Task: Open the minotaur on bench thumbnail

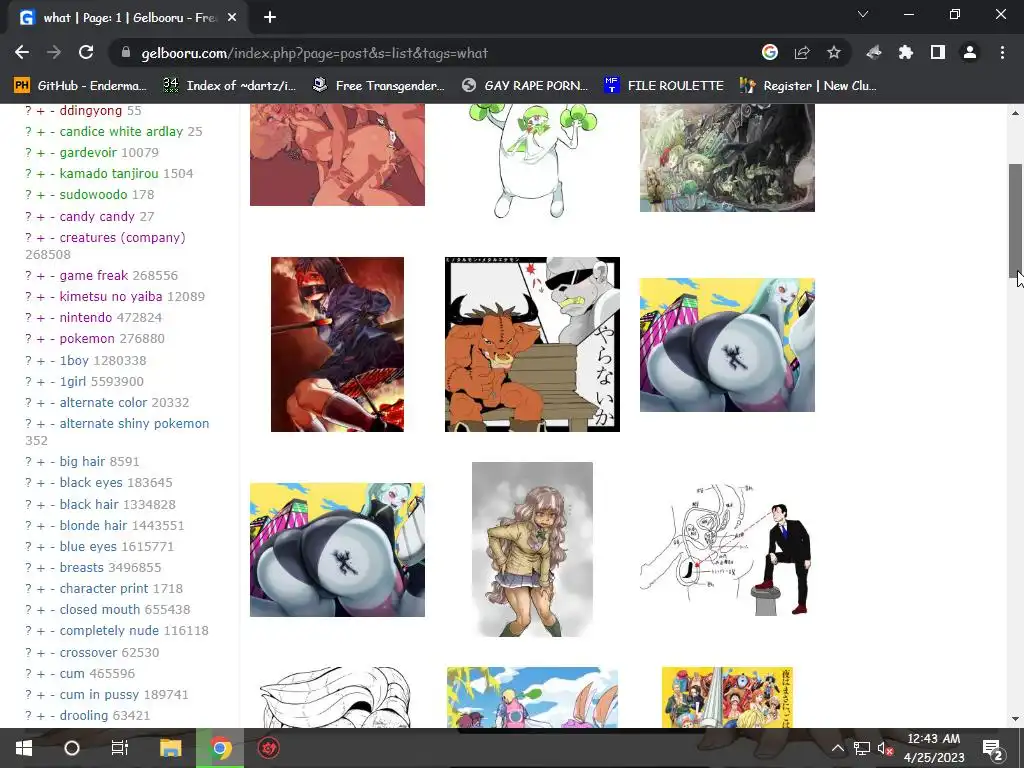Action: coord(532,344)
